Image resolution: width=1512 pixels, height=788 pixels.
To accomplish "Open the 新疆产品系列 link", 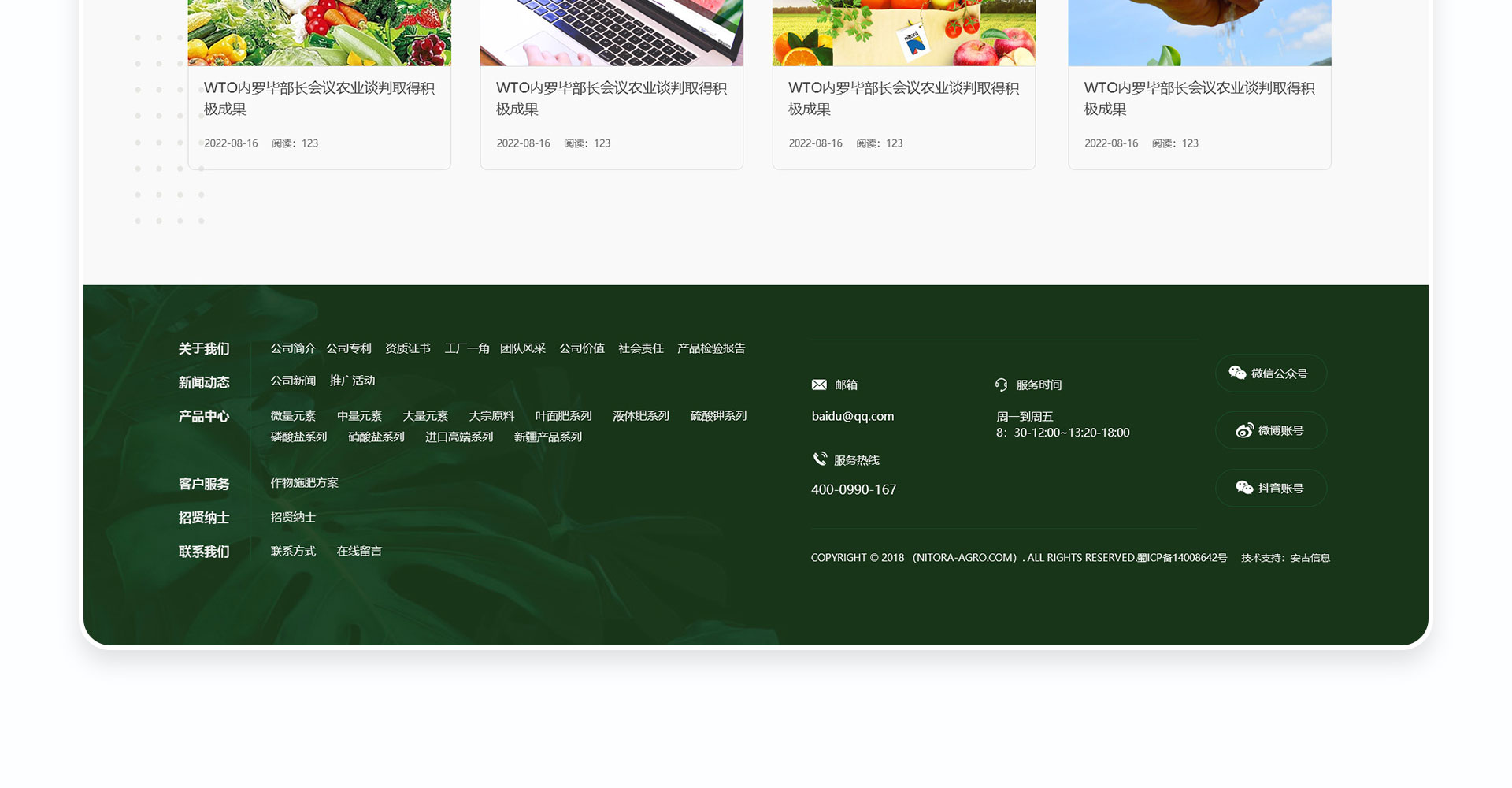I will [548, 437].
